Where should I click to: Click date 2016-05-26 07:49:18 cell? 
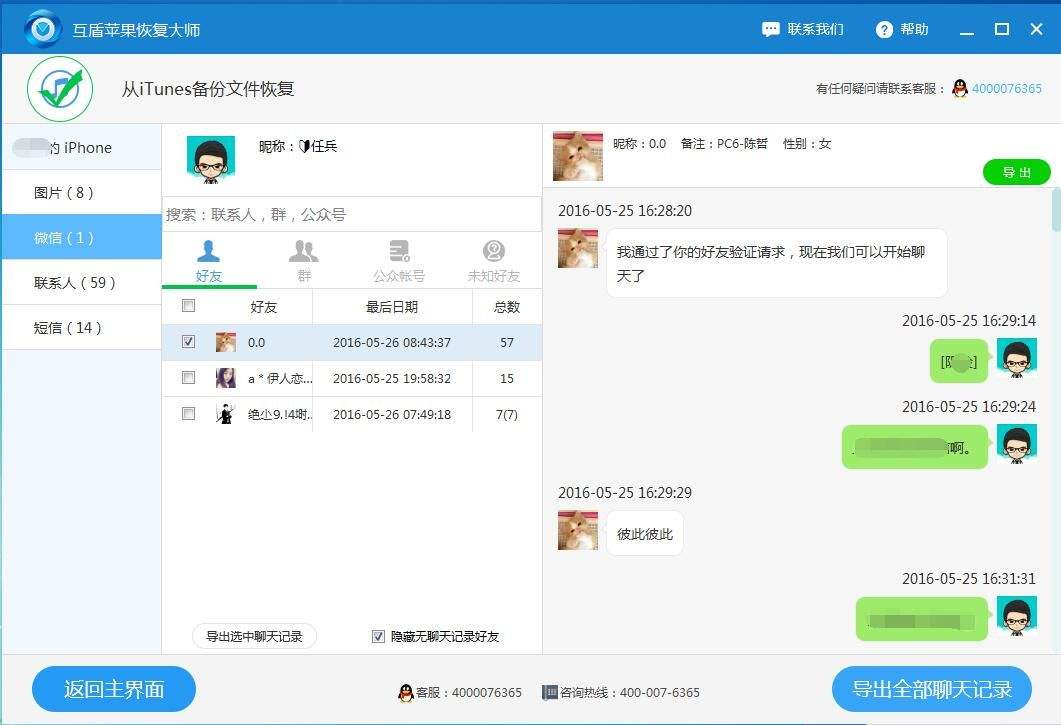click(392, 414)
